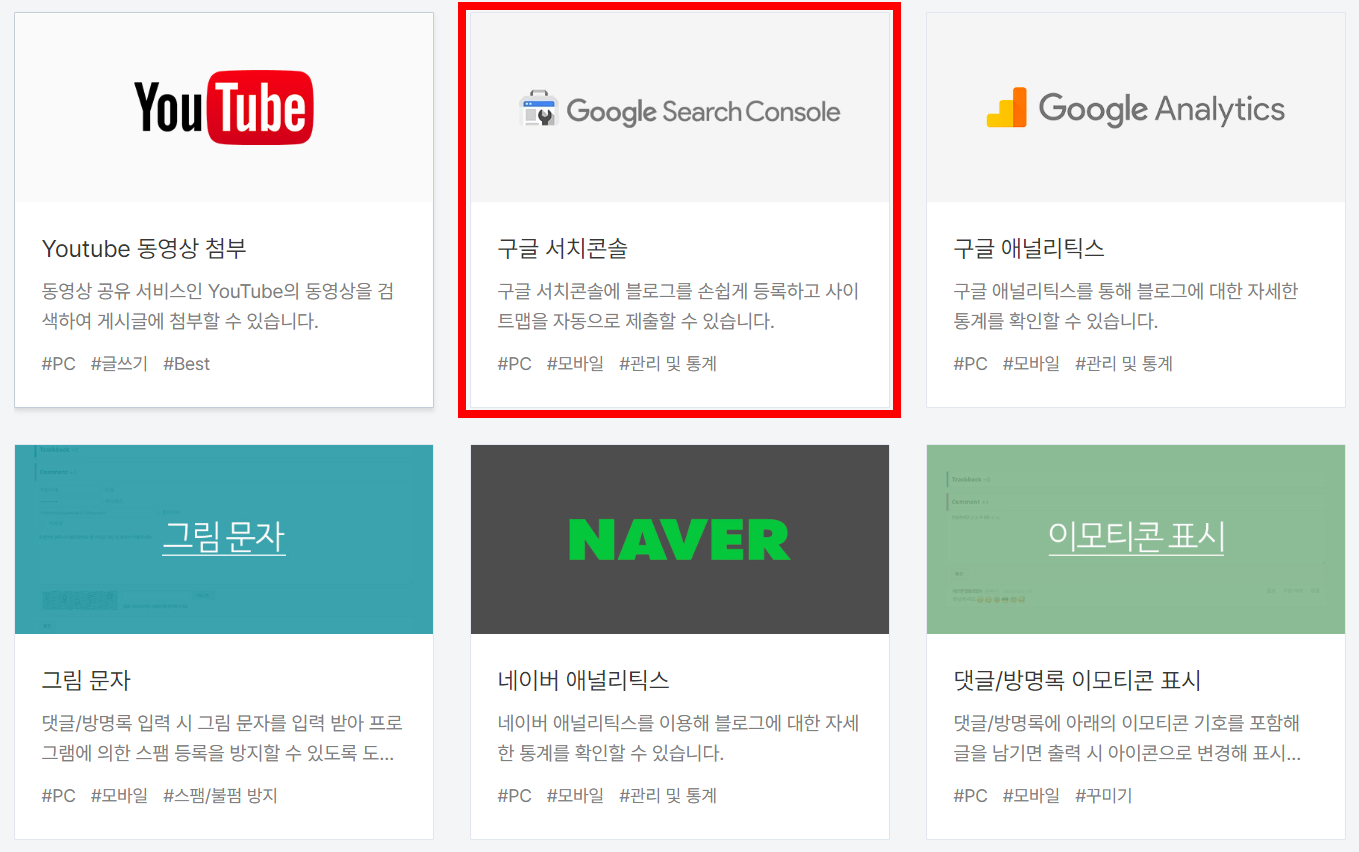This screenshot has width=1359, height=852.
Task: Click the 네이버 애널리틱스 description text
Action: point(679,738)
